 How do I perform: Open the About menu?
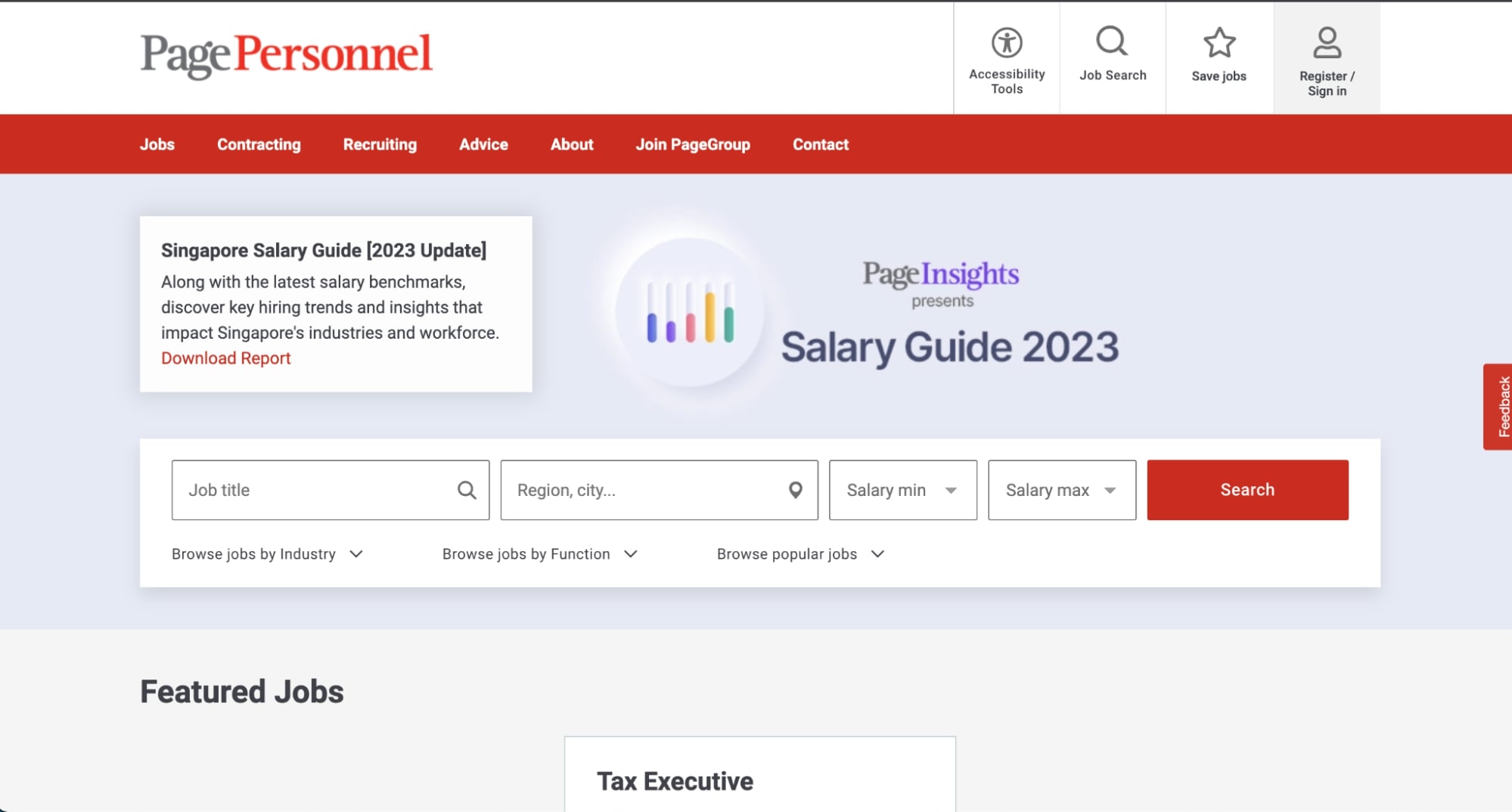click(x=572, y=144)
